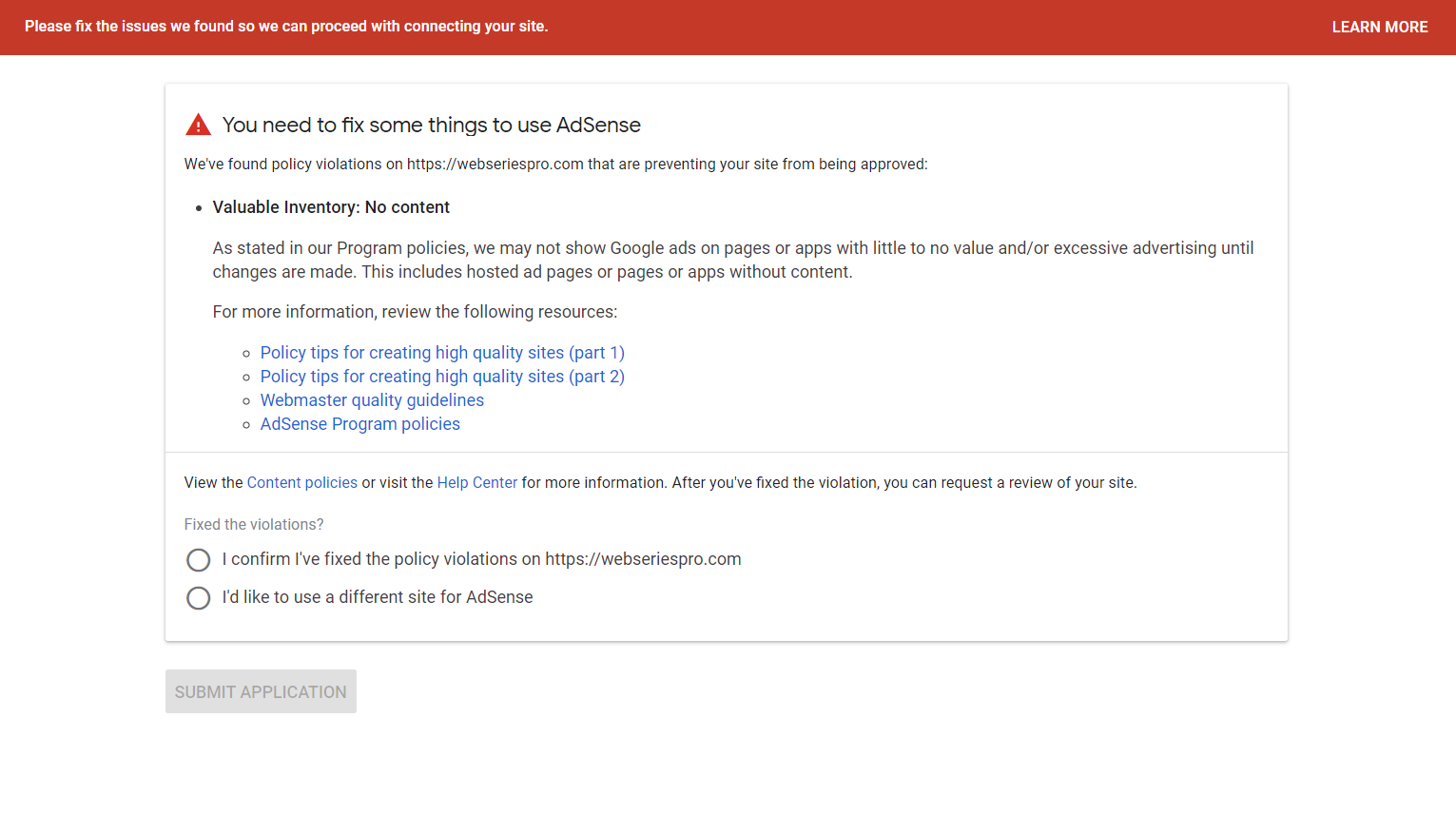Click the bullet point beside Valuable Inventory
The image size is (1456, 815).
(x=199, y=208)
